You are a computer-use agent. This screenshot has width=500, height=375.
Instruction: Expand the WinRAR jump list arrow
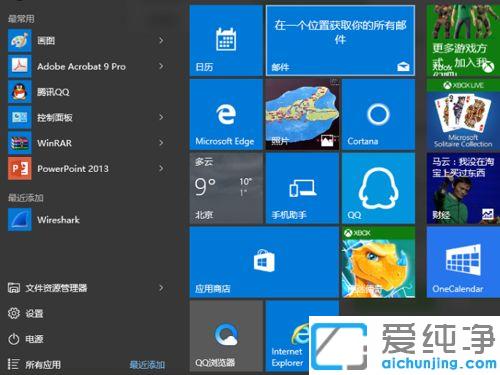161,143
